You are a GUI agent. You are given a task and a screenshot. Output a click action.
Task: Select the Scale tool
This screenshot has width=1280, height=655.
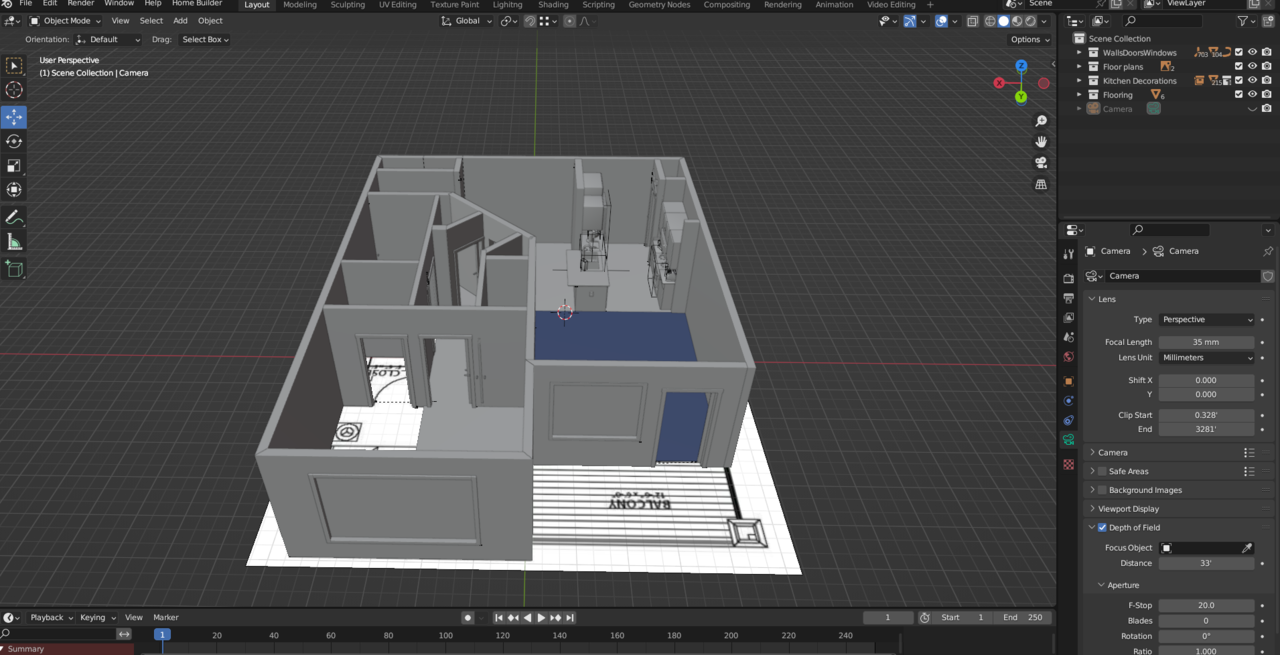[14, 166]
